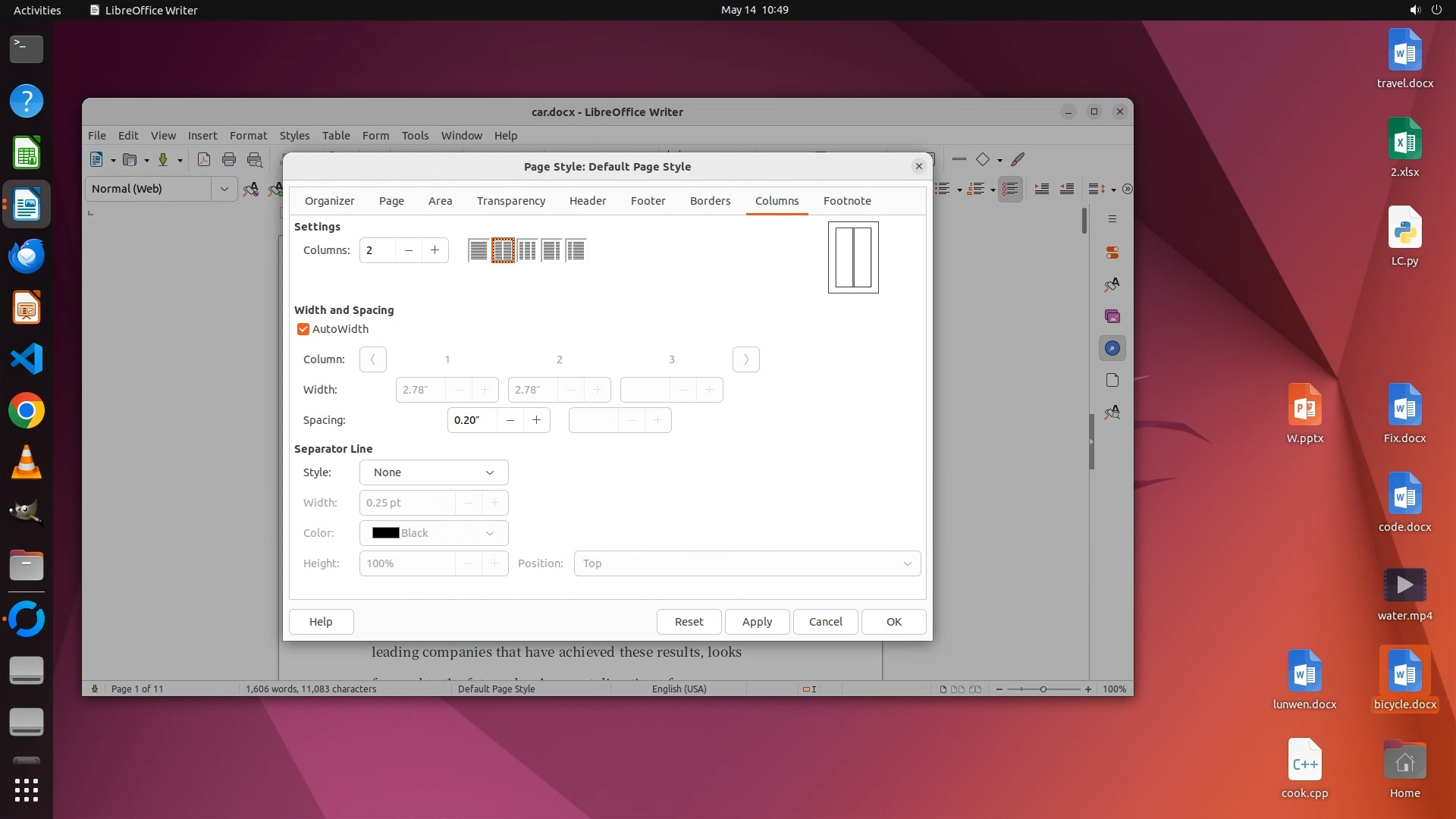The image size is (1456, 819).
Task: Switch to the Footnote tab
Action: point(847,201)
